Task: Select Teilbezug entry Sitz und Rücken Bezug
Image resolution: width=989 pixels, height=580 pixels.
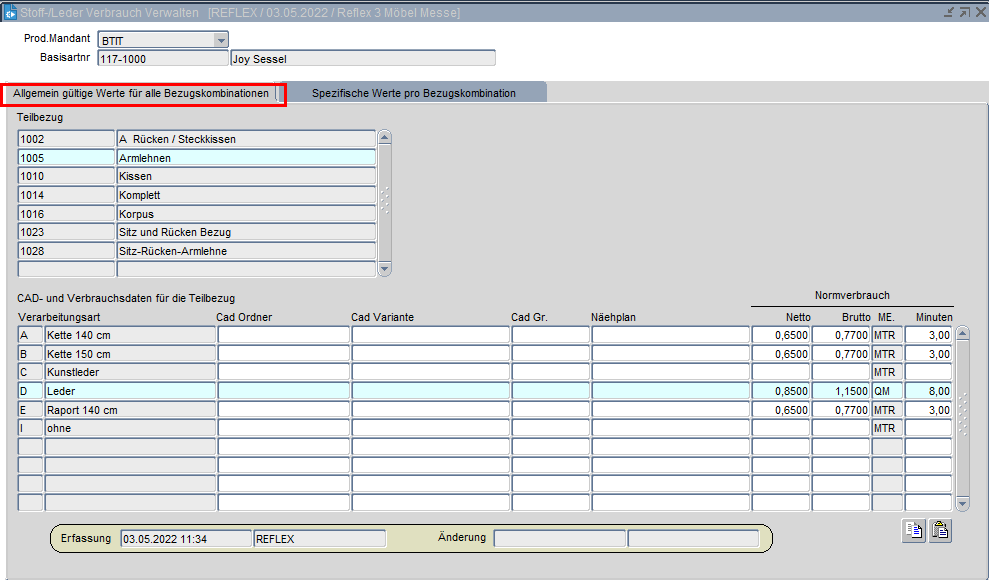Action: click(245, 232)
